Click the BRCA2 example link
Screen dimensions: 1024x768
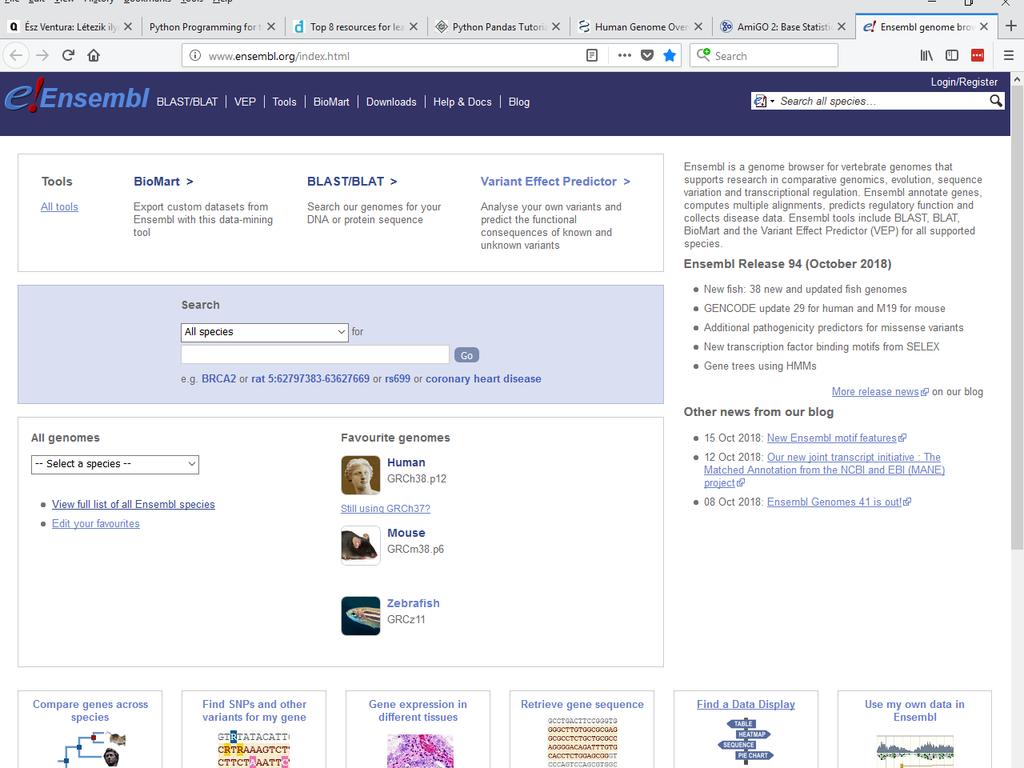pos(219,379)
